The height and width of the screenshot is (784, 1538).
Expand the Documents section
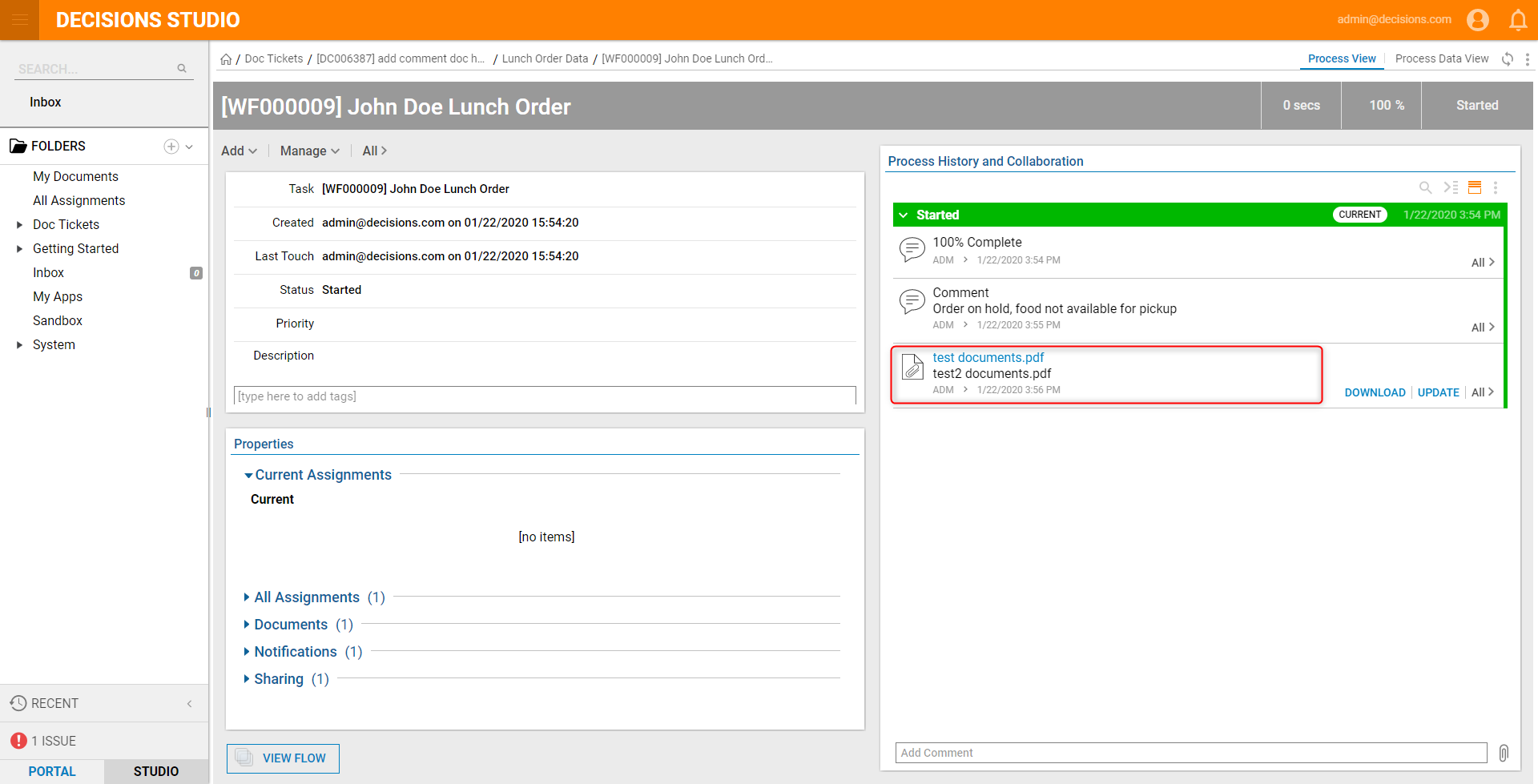point(247,625)
